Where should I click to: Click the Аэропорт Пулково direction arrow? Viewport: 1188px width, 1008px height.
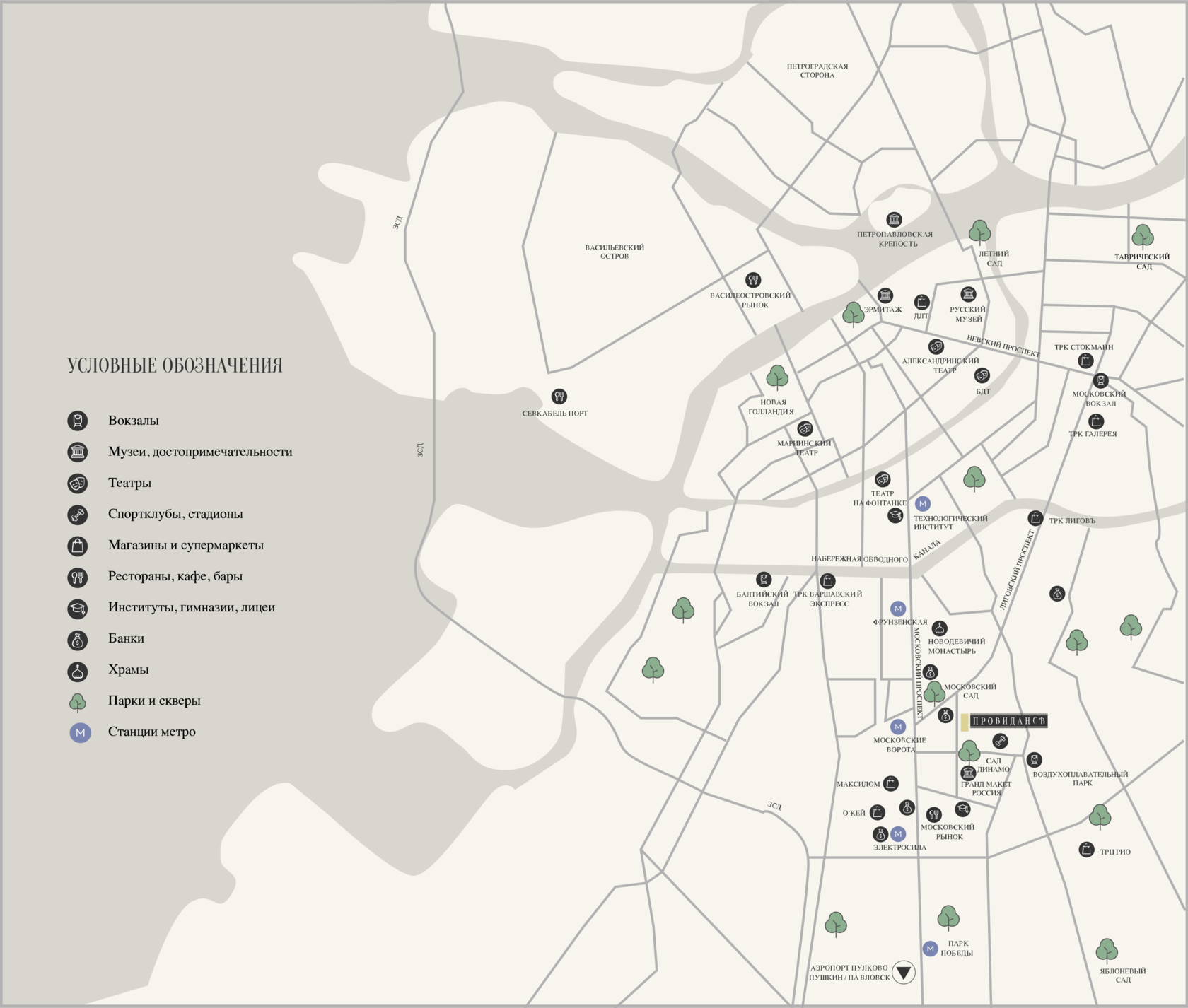point(904,972)
